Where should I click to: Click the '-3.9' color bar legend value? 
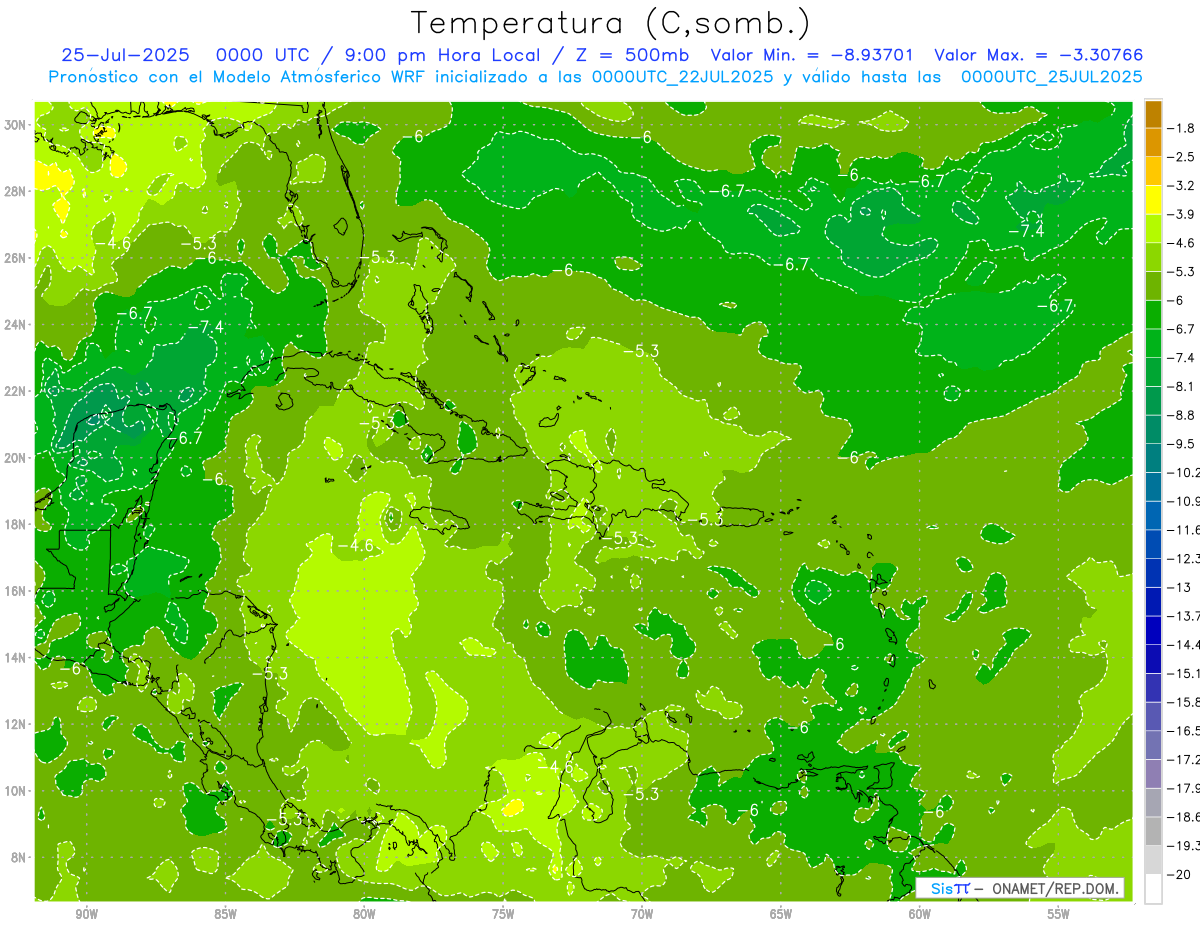pos(1182,214)
